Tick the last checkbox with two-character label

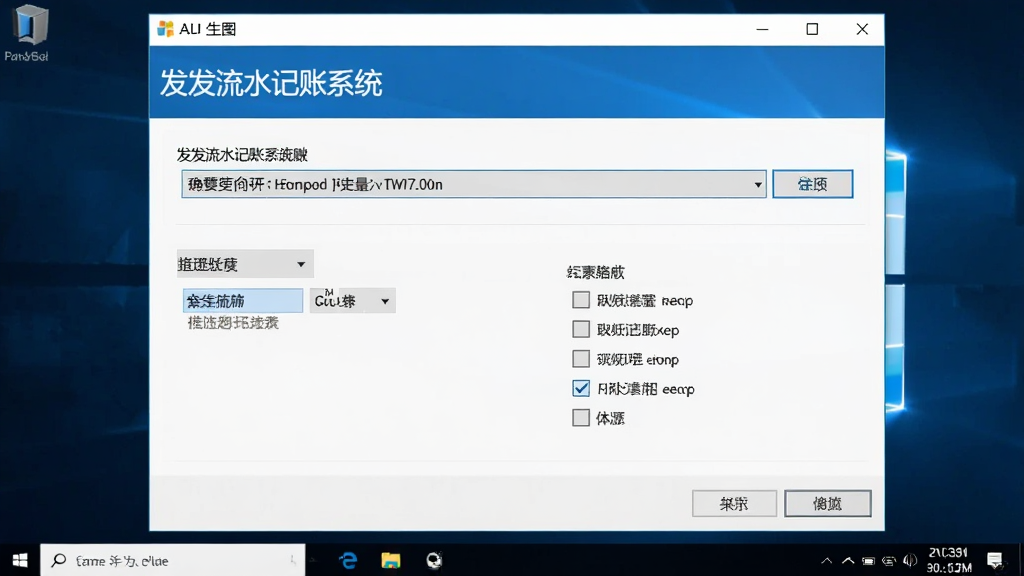click(x=581, y=417)
